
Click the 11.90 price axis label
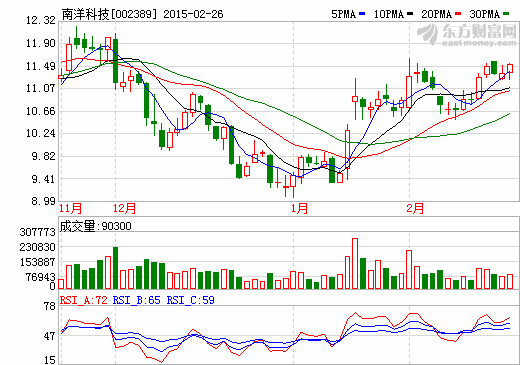pos(41,43)
